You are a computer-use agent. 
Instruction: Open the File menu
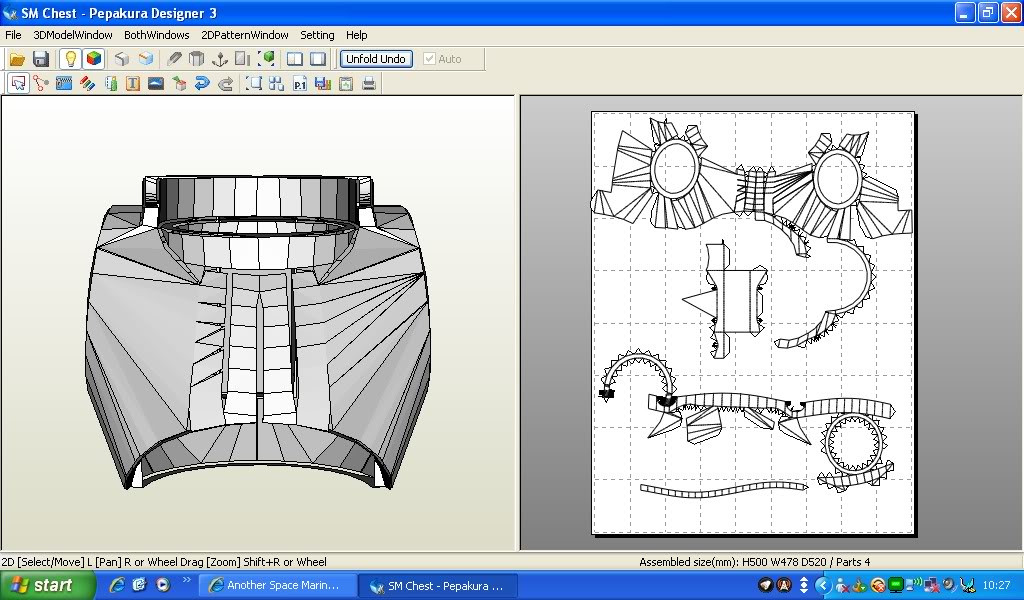[13, 35]
